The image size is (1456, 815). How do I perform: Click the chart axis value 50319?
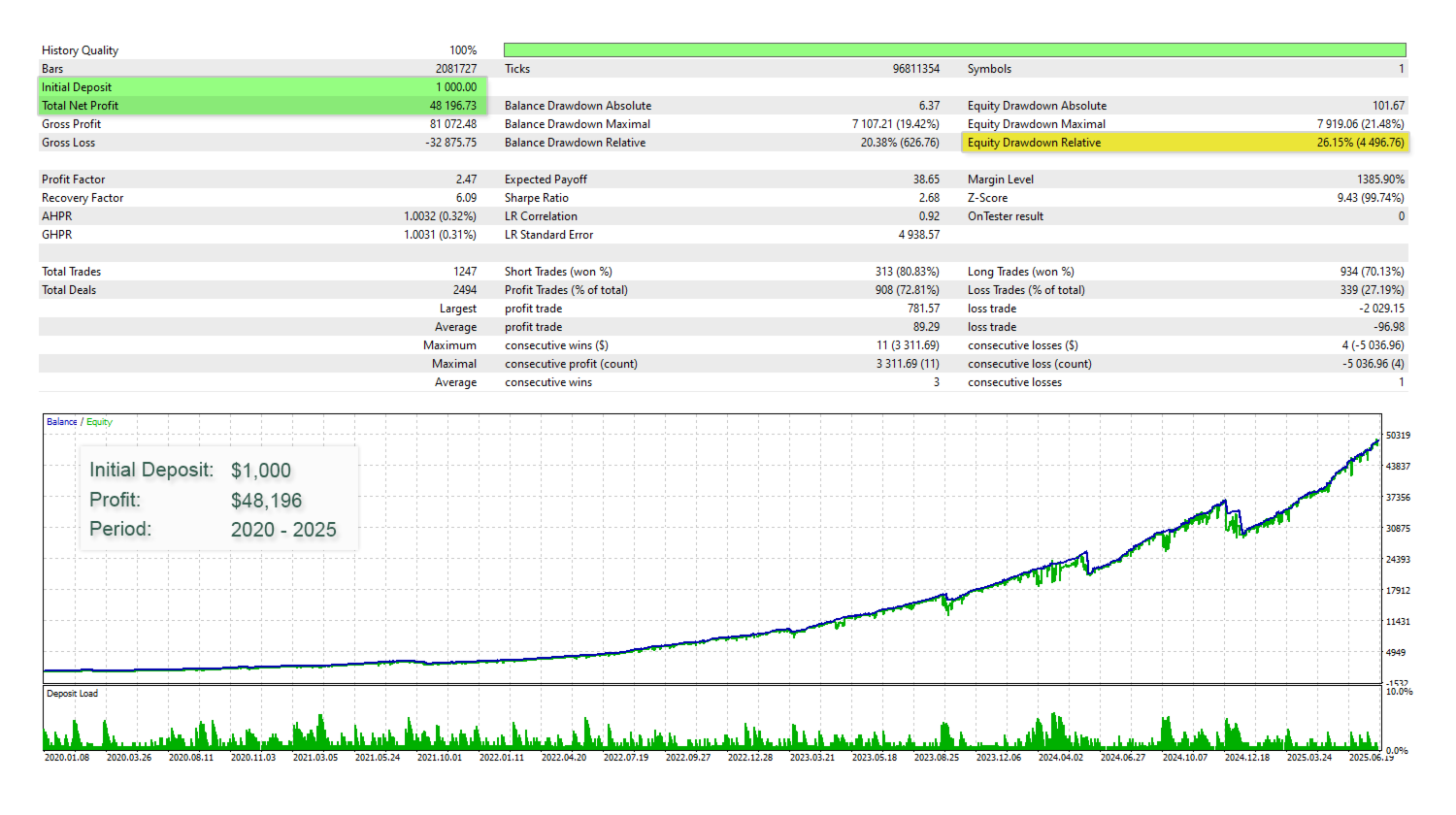(1398, 436)
